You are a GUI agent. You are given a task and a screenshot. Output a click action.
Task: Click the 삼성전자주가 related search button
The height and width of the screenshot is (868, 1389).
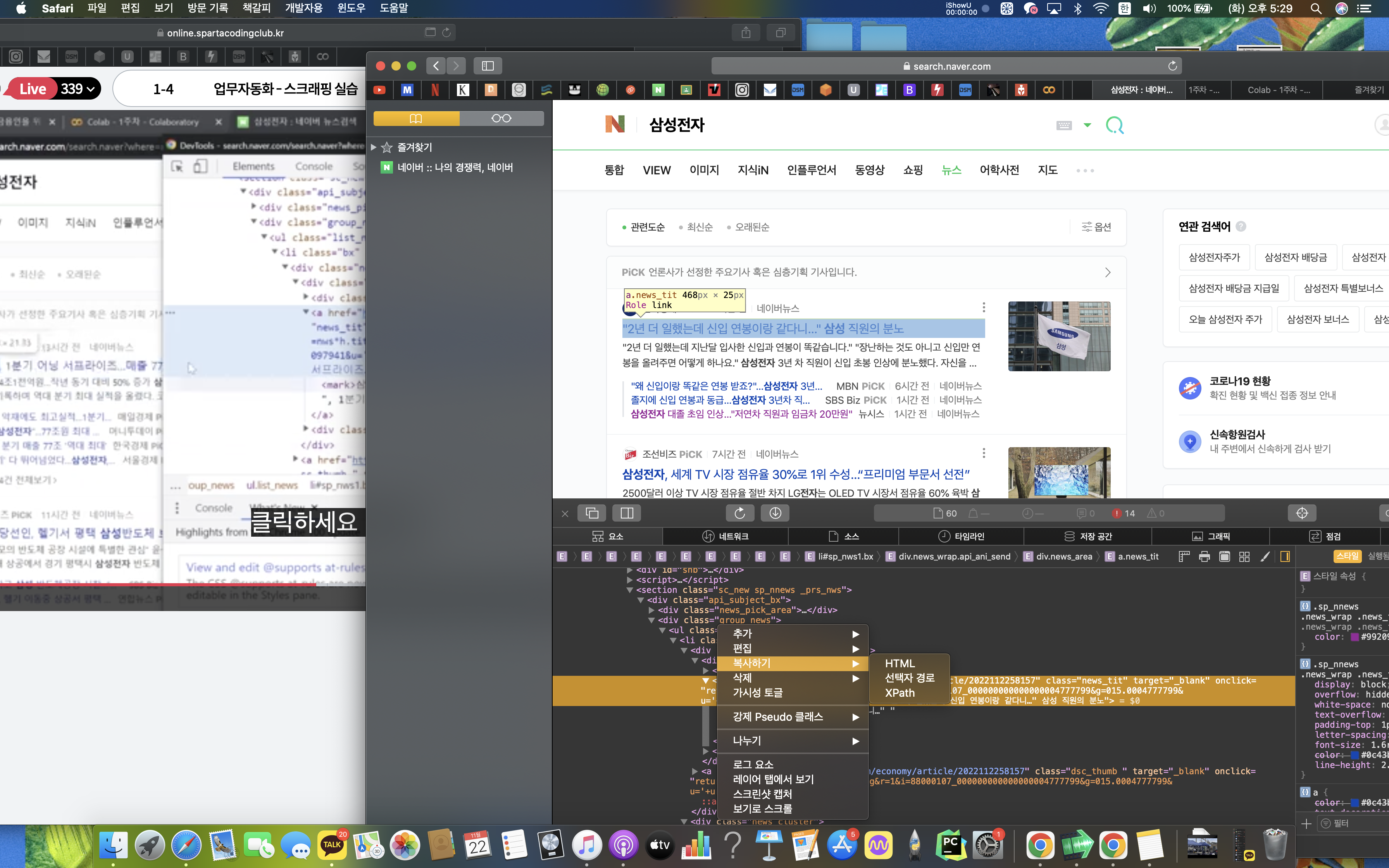(x=1215, y=257)
